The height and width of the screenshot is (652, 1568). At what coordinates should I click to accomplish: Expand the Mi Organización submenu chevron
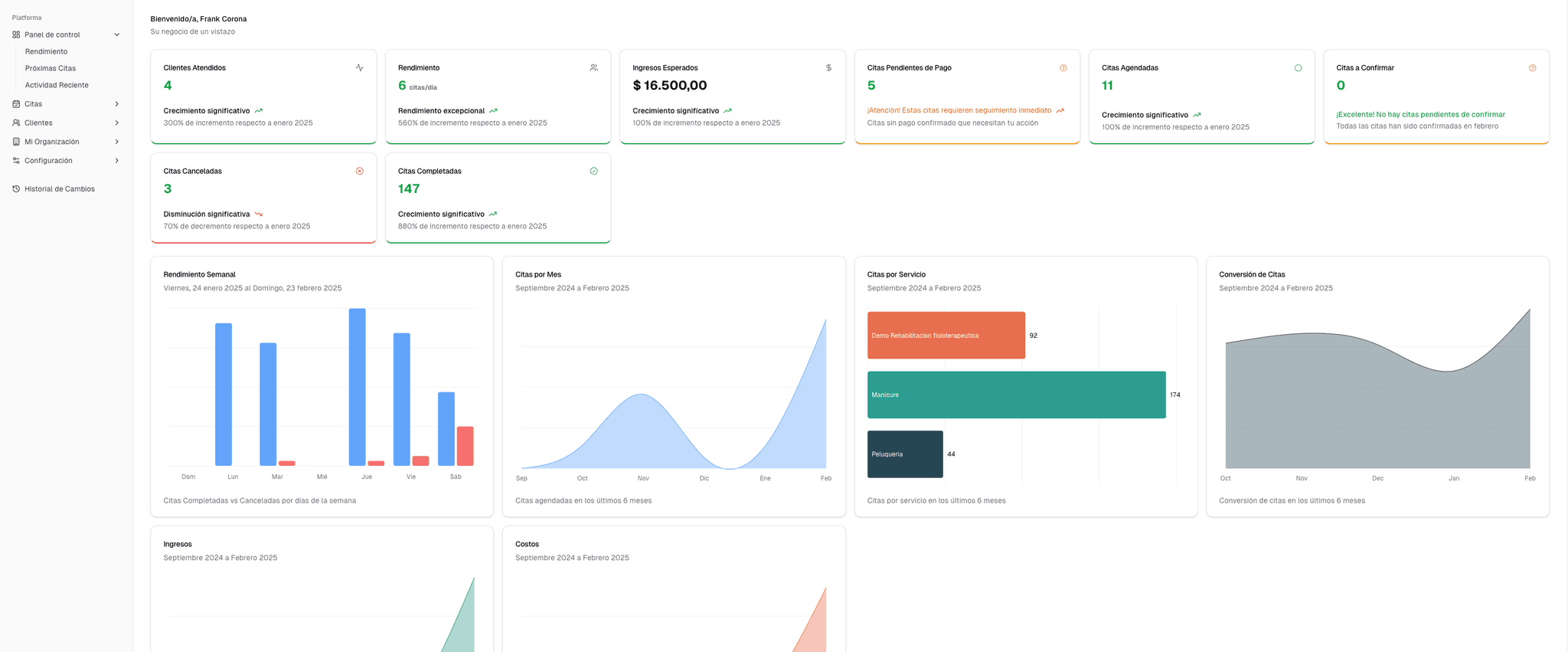tap(117, 142)
